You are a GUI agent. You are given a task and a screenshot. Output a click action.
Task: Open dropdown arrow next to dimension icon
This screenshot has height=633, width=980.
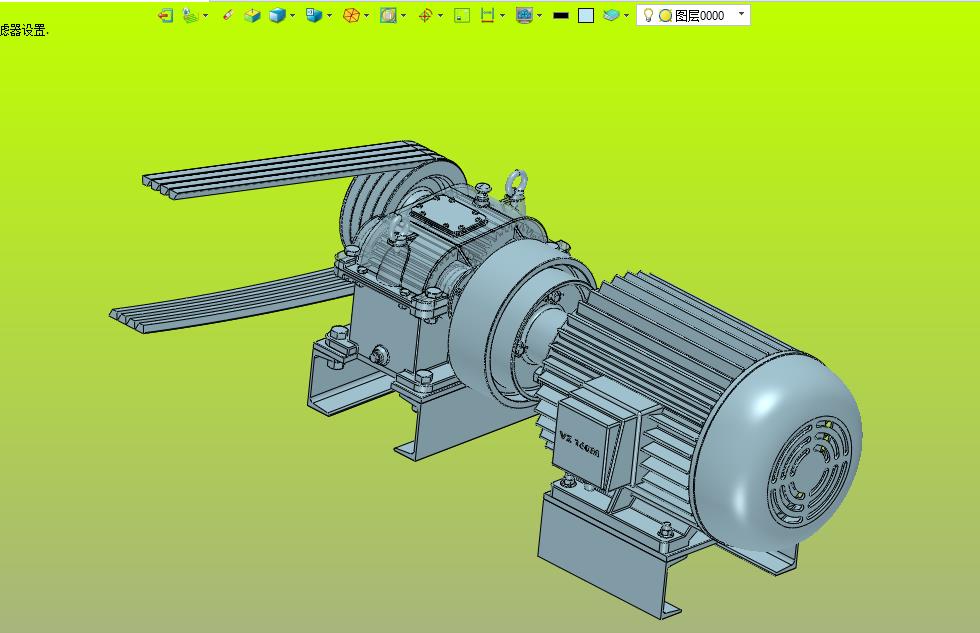(502, 15)
